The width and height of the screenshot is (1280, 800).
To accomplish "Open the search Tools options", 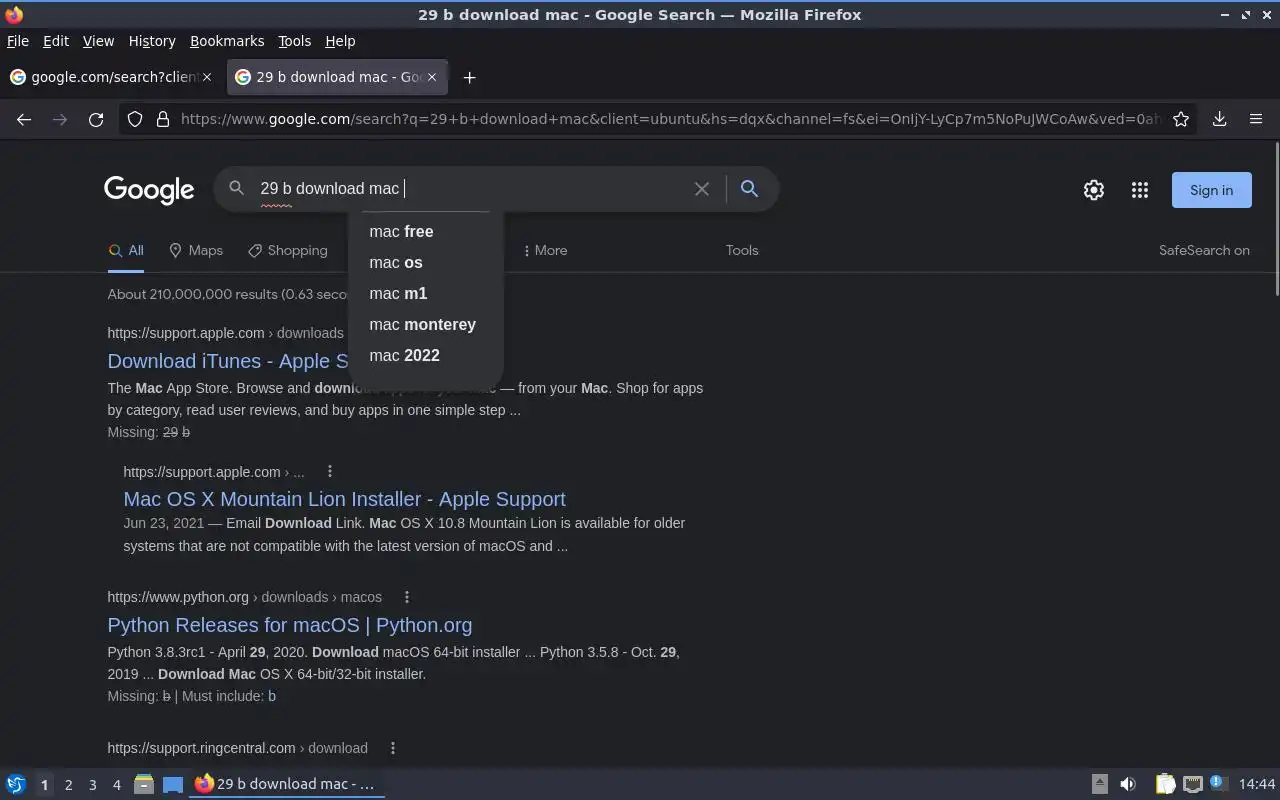I will click(x=742, y=250).
